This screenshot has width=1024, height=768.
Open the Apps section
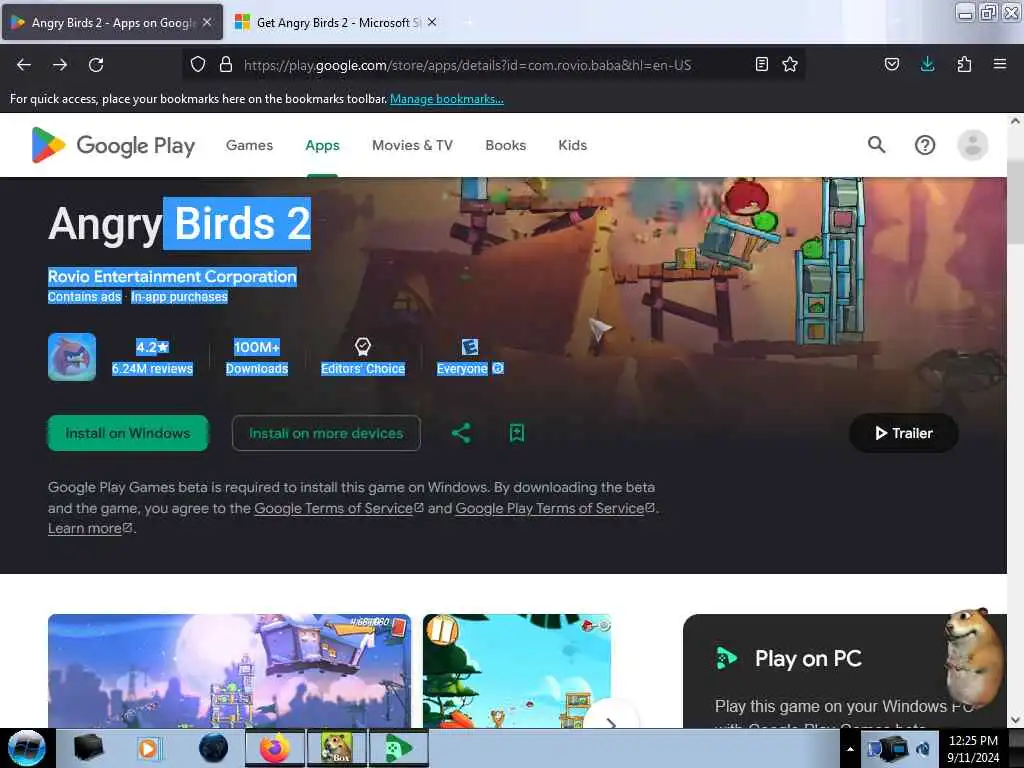click(x=323, y=145)
